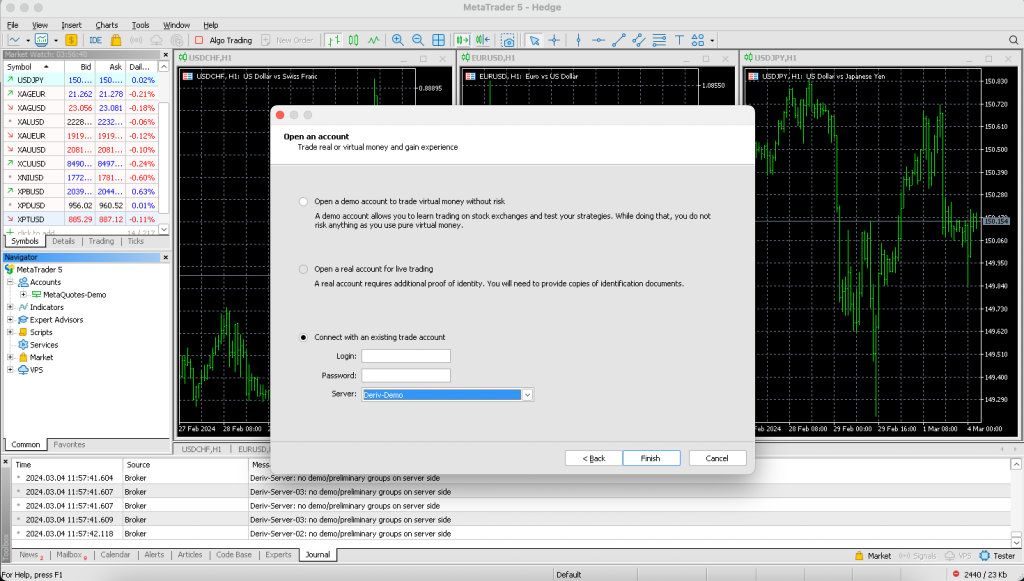Select the crosshair cursor tool
Screen dimensions: 1024x581
(553, 40)
